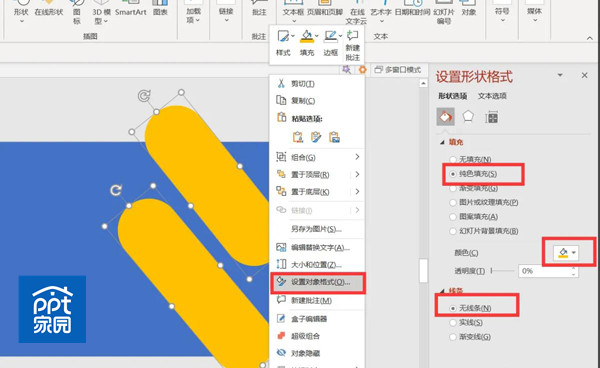Image resolution: width=600 pixels, height=368 pixels.
Task: Select the 图片或纹理填充(P) radio button
Action: tap(453, 202)
